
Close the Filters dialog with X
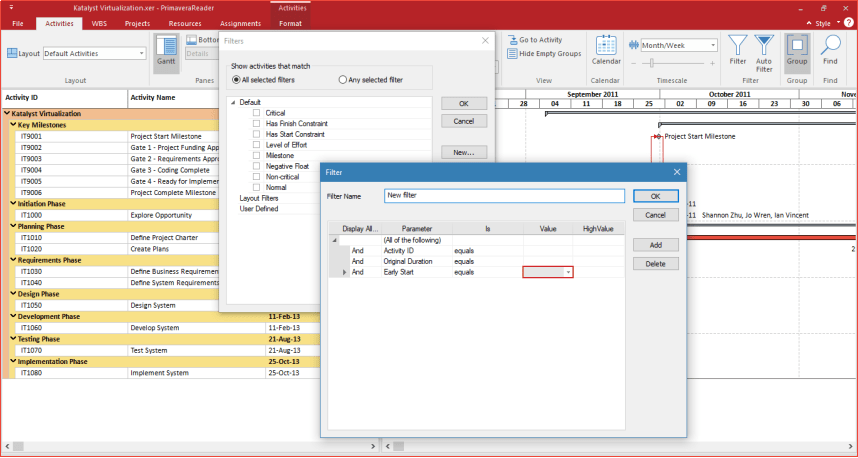[485, 40]
